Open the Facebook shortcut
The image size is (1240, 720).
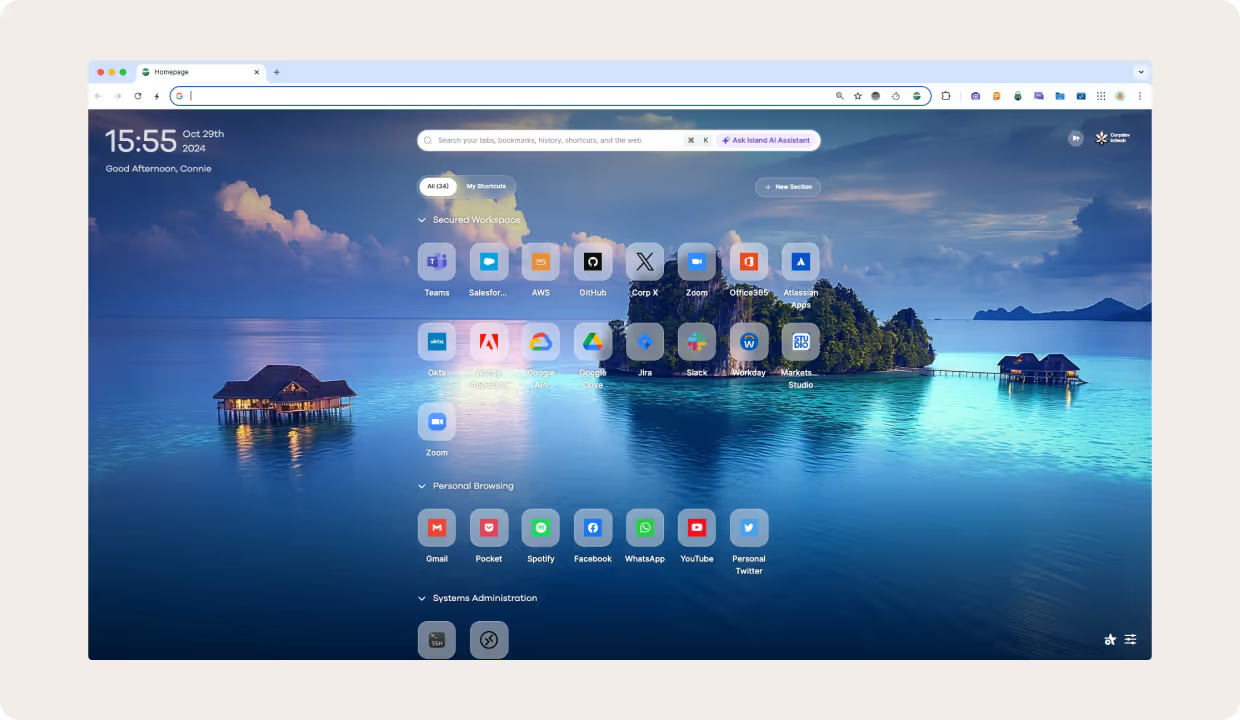pos(593,528)
